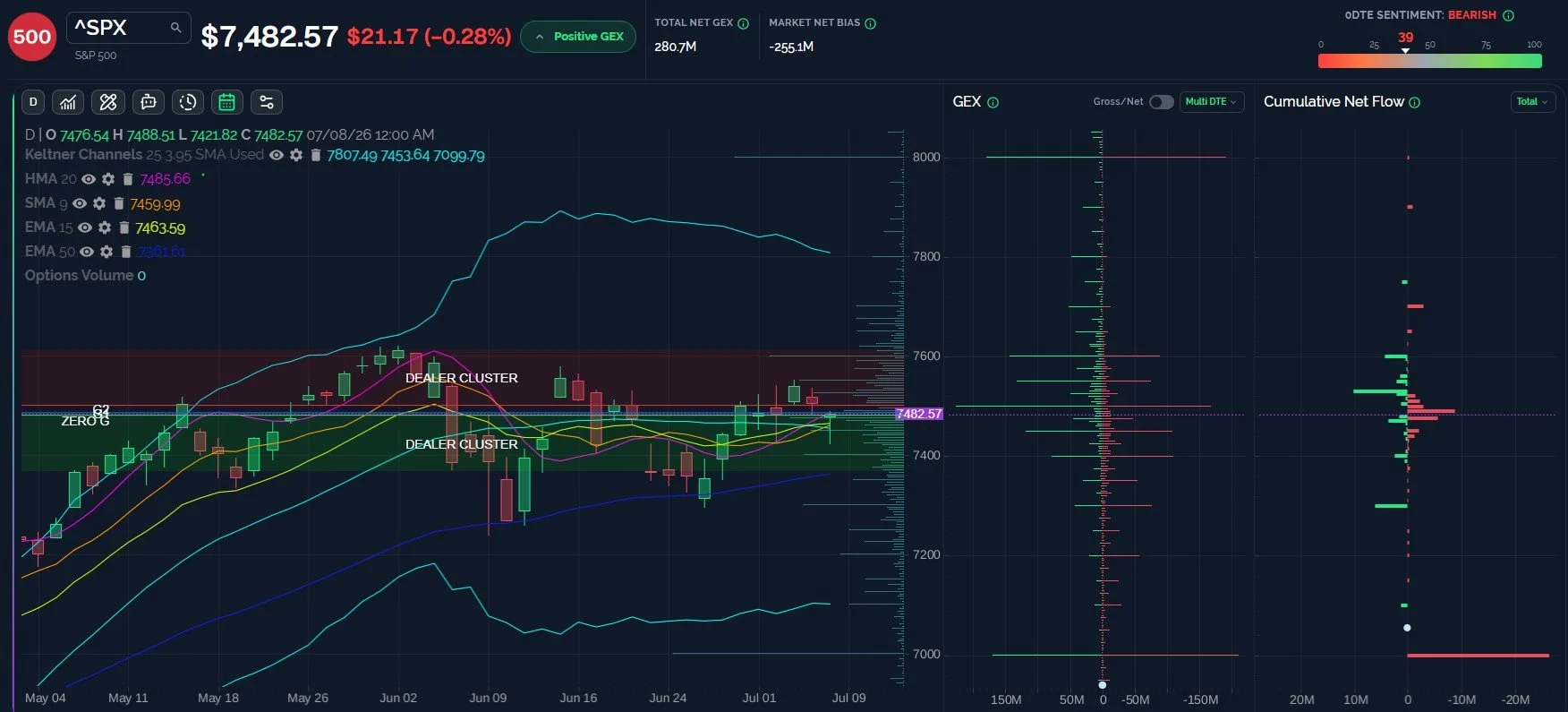
Task: Open the chart settings sliders icon
Action: coord(267,102)
